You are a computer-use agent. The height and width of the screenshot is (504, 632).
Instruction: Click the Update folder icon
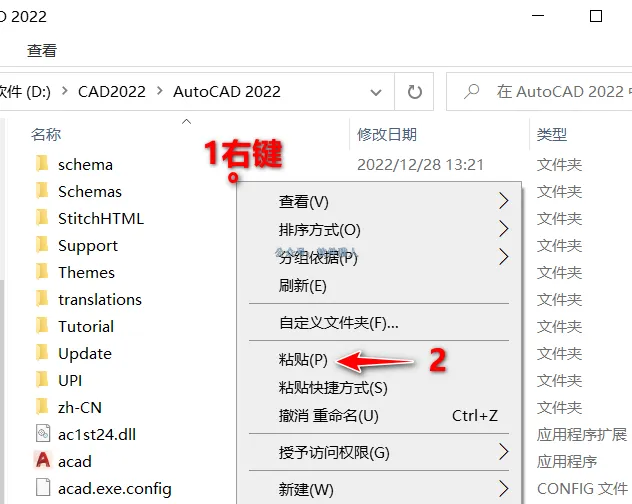(x=42, y=353)
